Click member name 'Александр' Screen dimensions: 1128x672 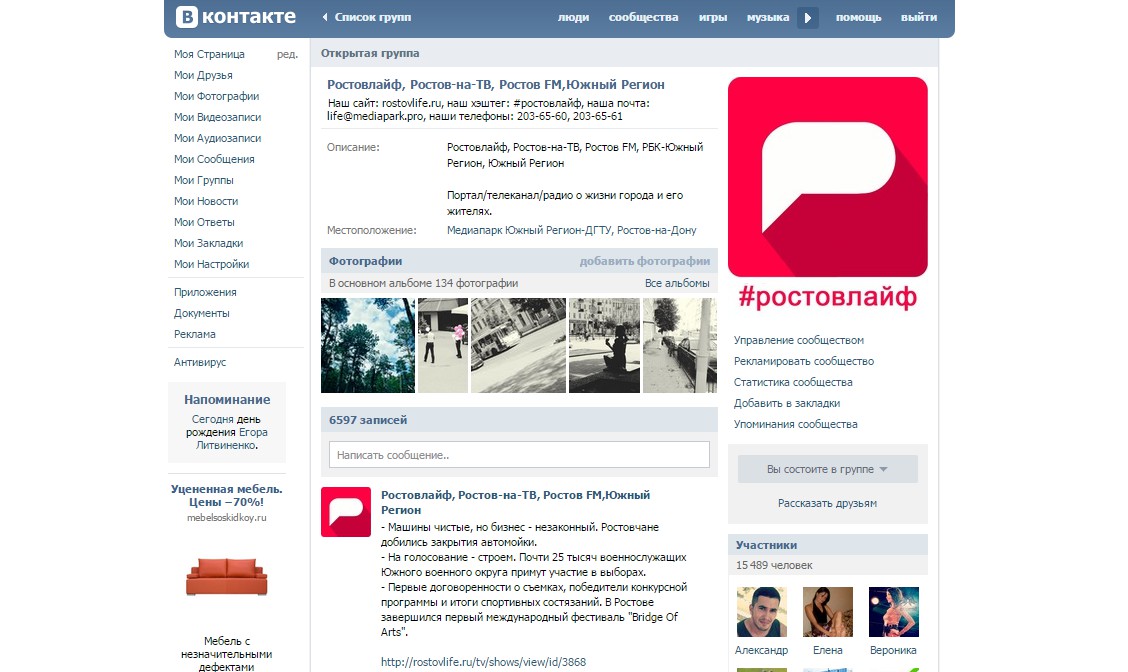point(761,650)
